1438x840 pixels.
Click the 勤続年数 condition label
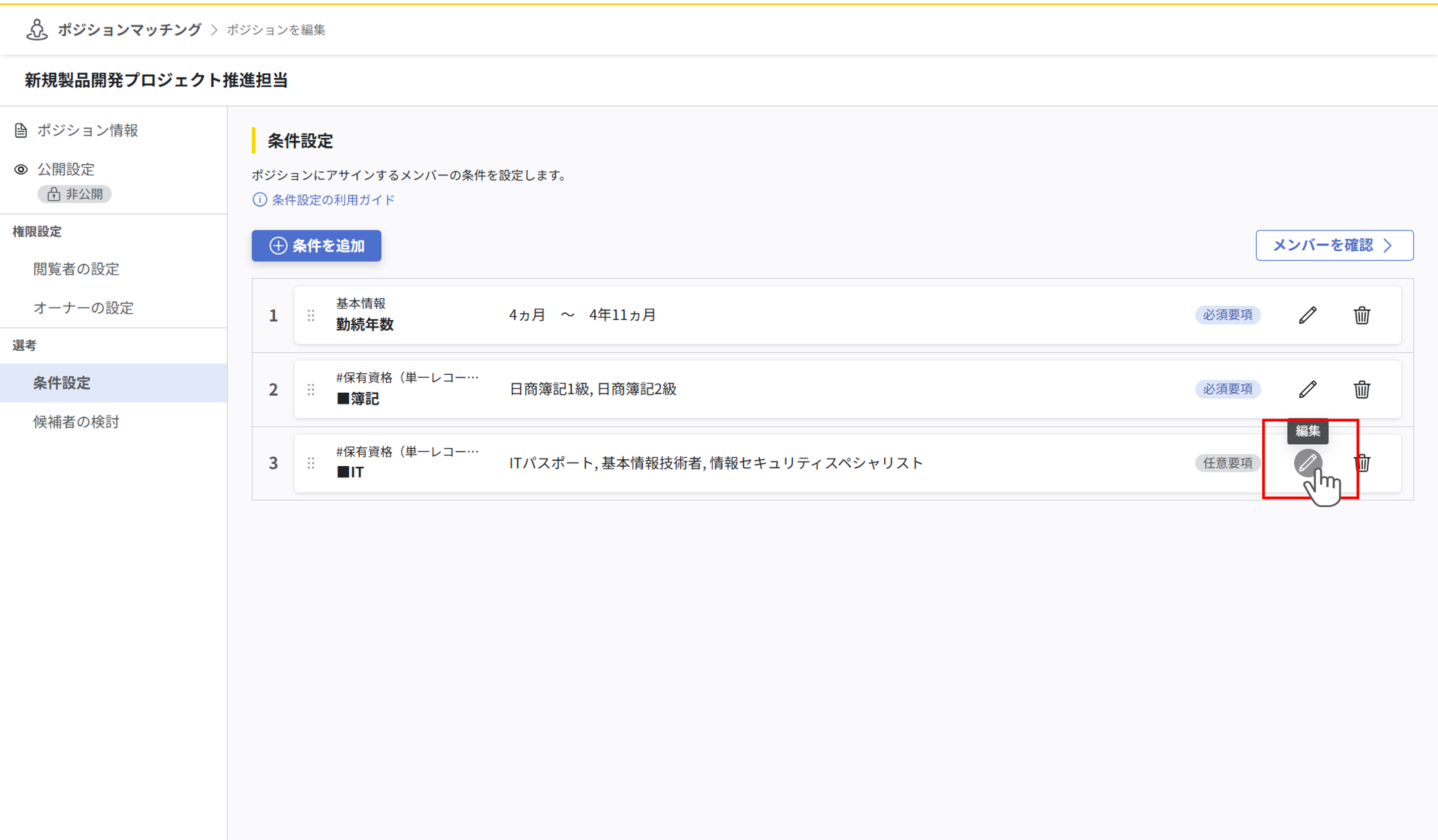coord(365,324)
